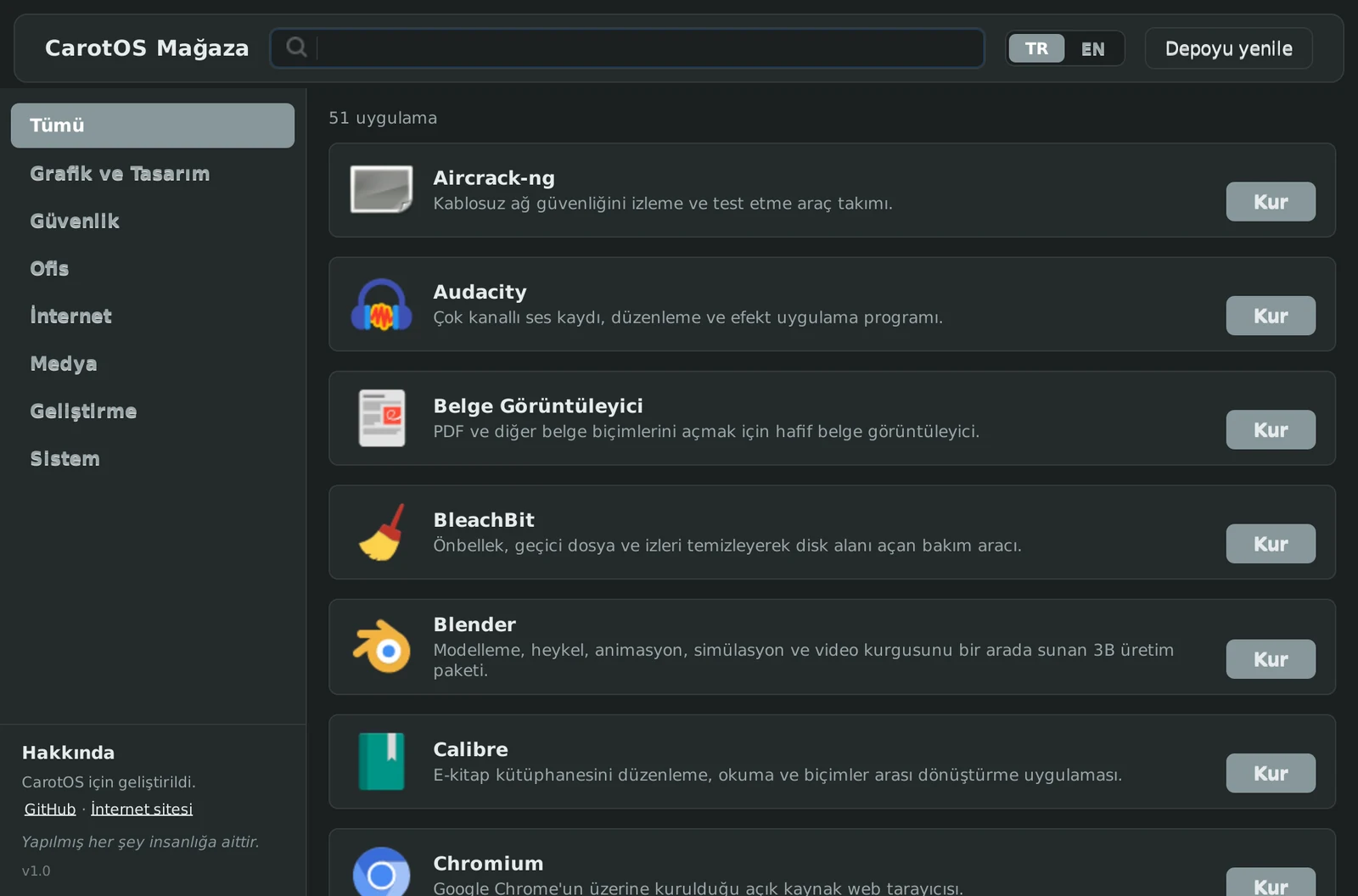The image size is (1358, 896).
Task: Open the Güvenlik category
Action: [153, 221]
